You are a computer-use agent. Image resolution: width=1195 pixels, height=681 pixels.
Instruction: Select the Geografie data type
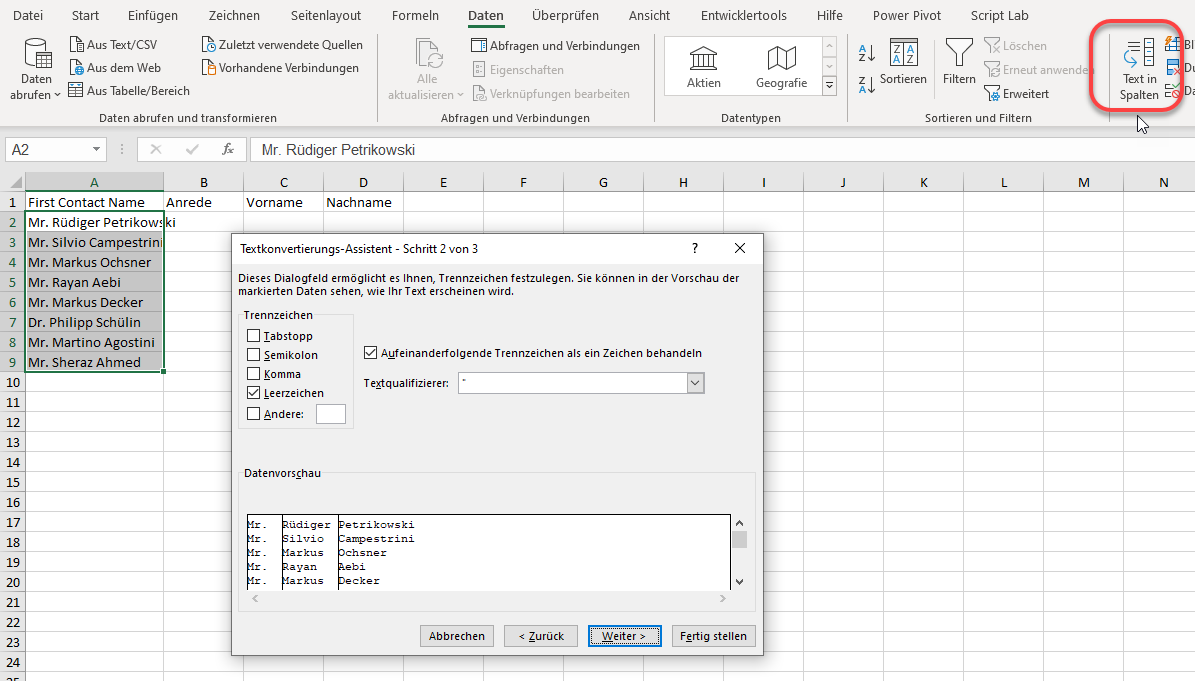coord(781,66)
